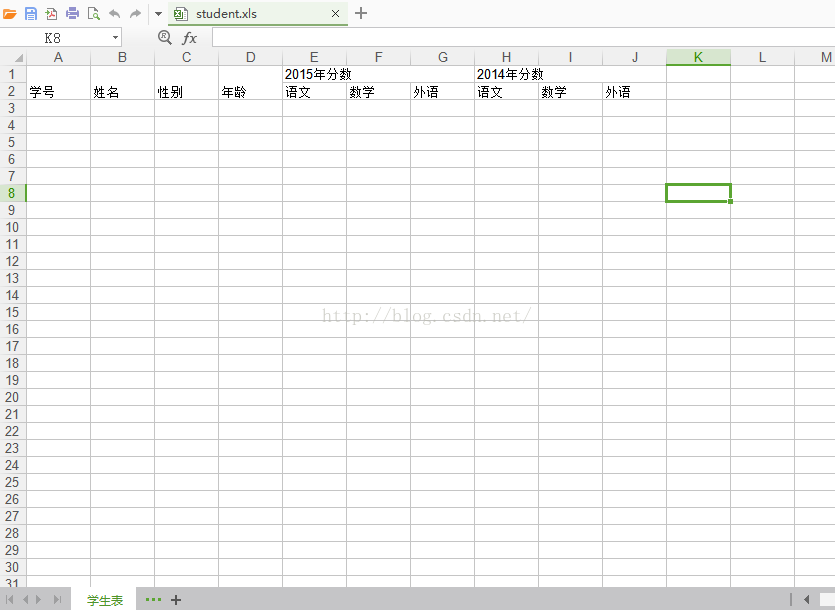Viewport: 835px width, 610px height.
Task: Select column A header
Action: coord(59,57)
